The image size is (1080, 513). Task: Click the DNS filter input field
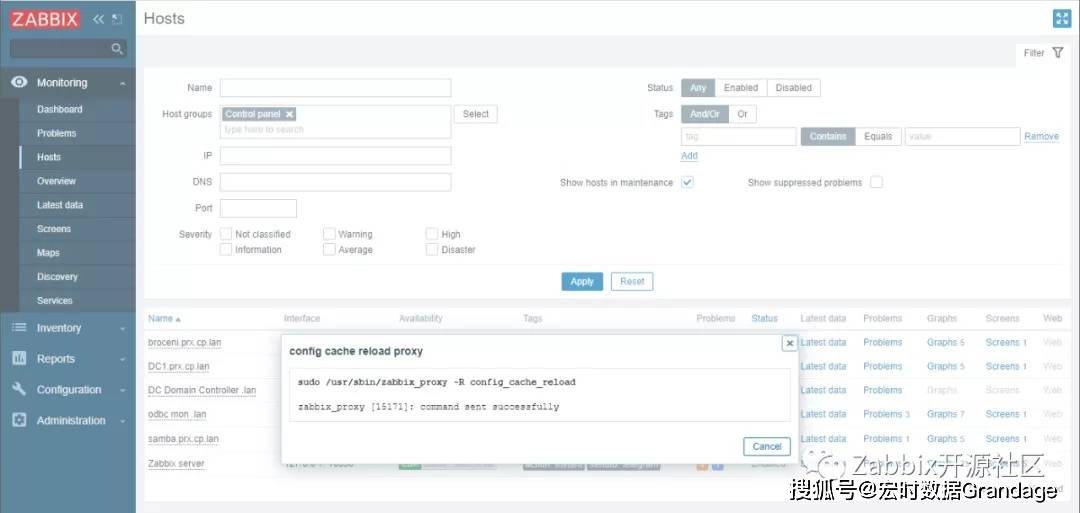335,182
